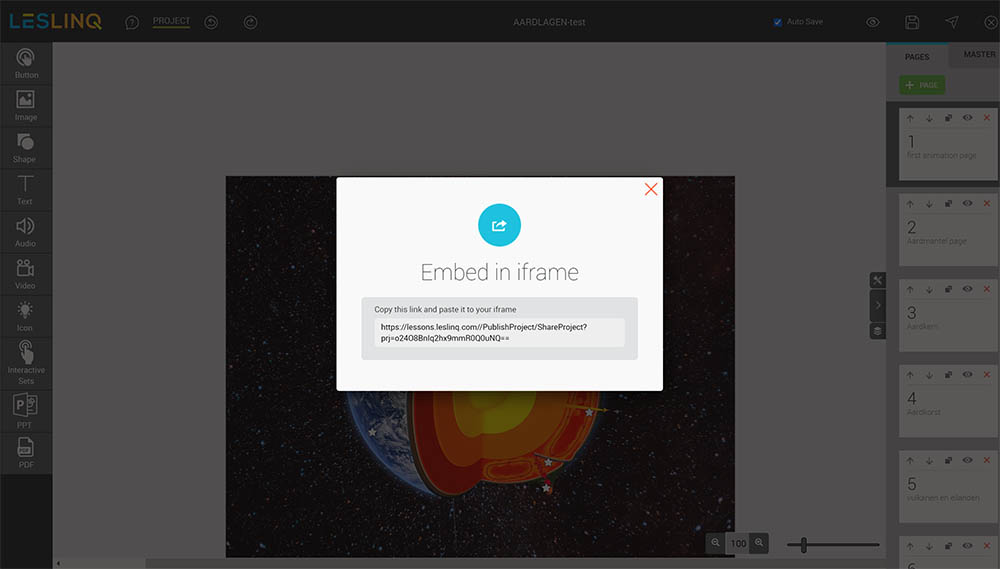Move page 3 Aardkern down

click(x=929, y=289)
